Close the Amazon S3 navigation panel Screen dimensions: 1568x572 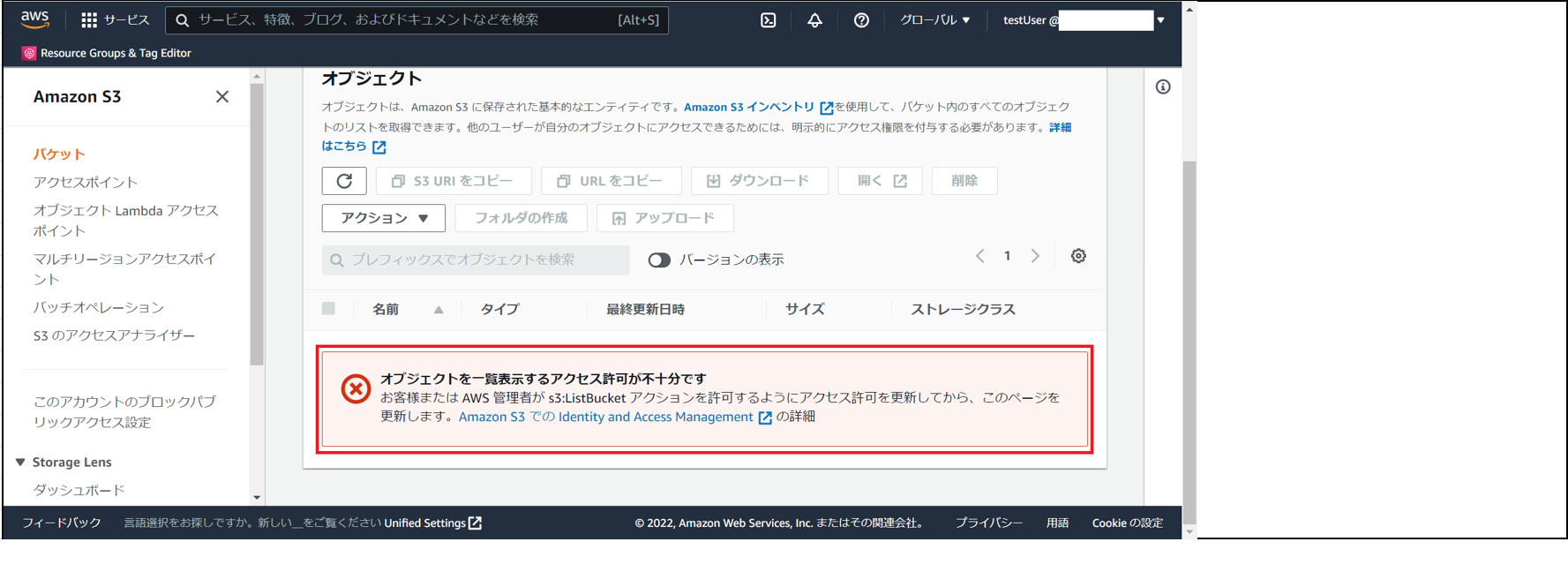click(x=222, y=97)
